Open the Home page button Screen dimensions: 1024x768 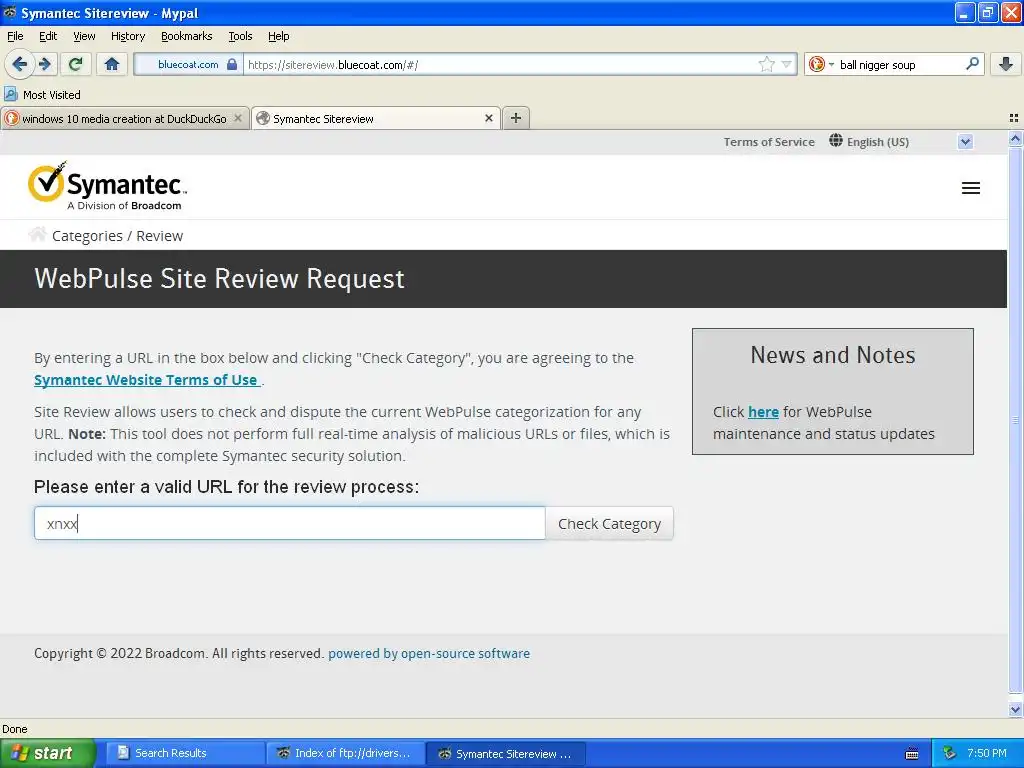click(112, 64)
